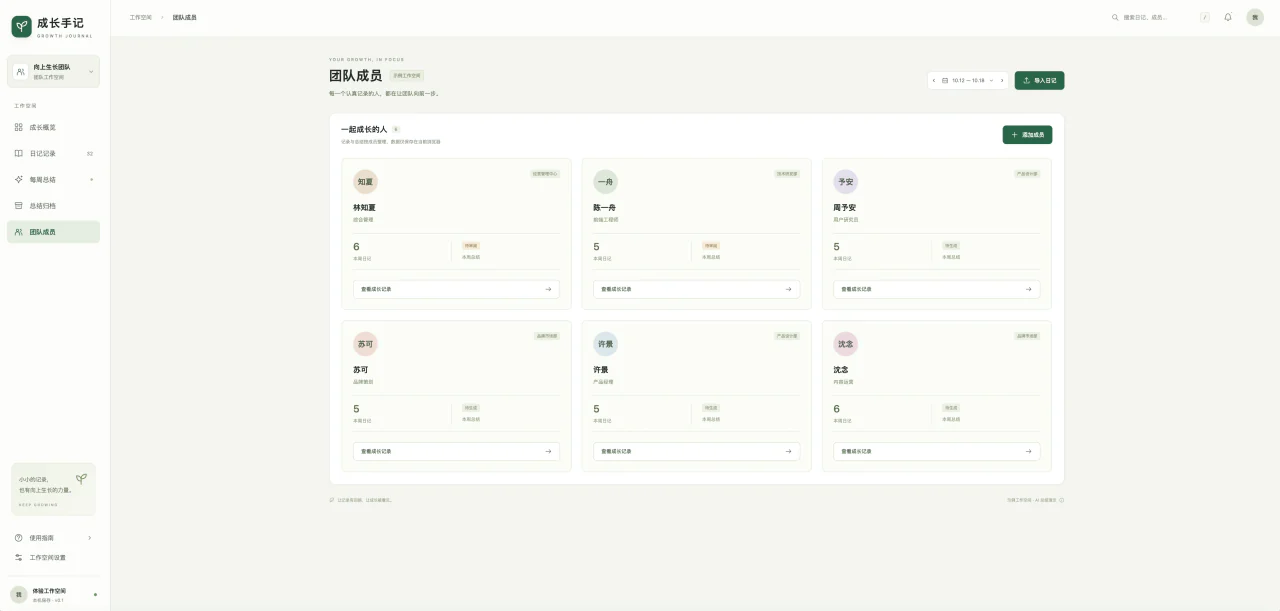Click the magnifier search icon

click(x=1116, y=17)
